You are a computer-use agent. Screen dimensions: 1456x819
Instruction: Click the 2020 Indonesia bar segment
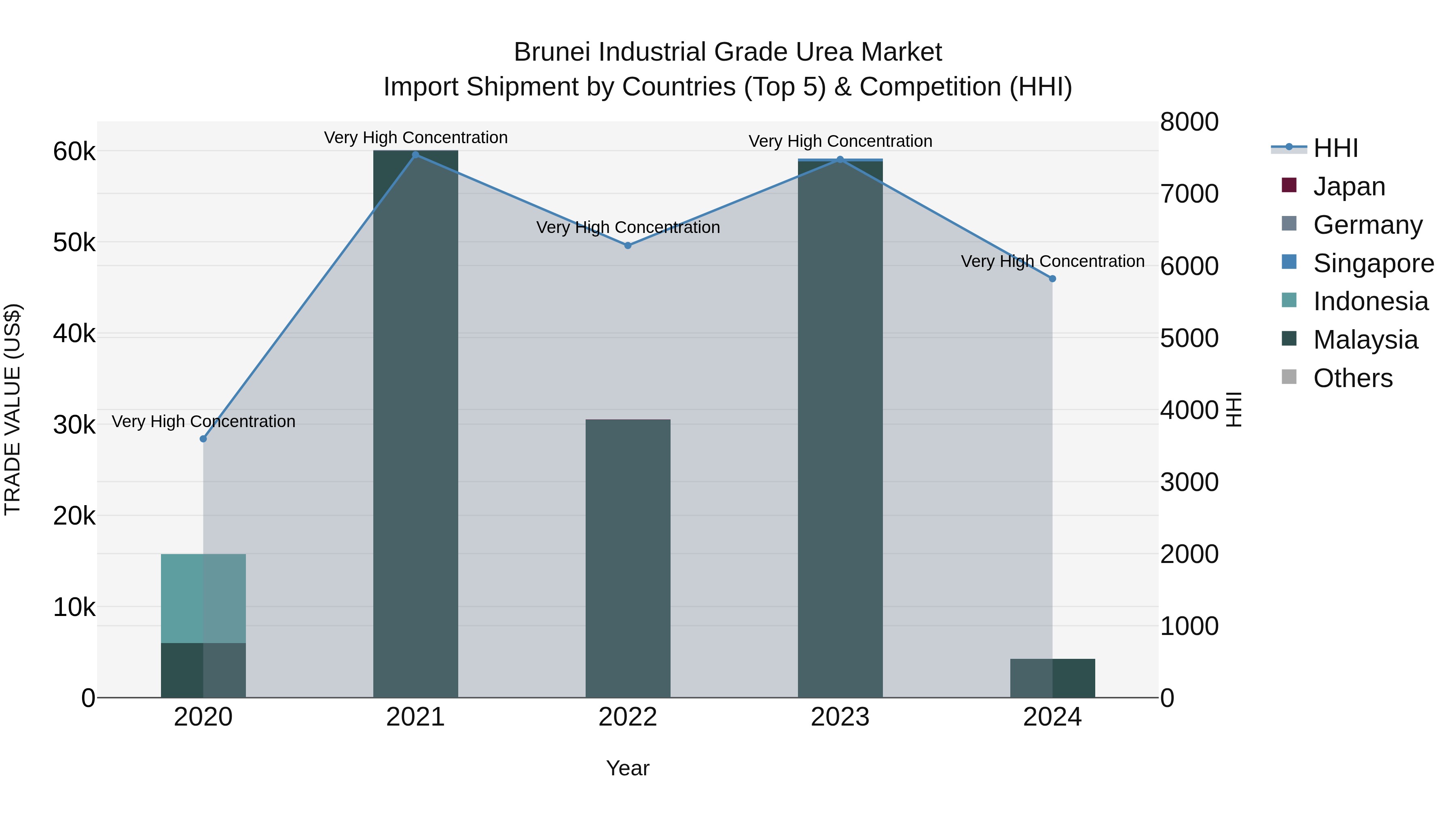pyautogui.click(x=203, y=599)
